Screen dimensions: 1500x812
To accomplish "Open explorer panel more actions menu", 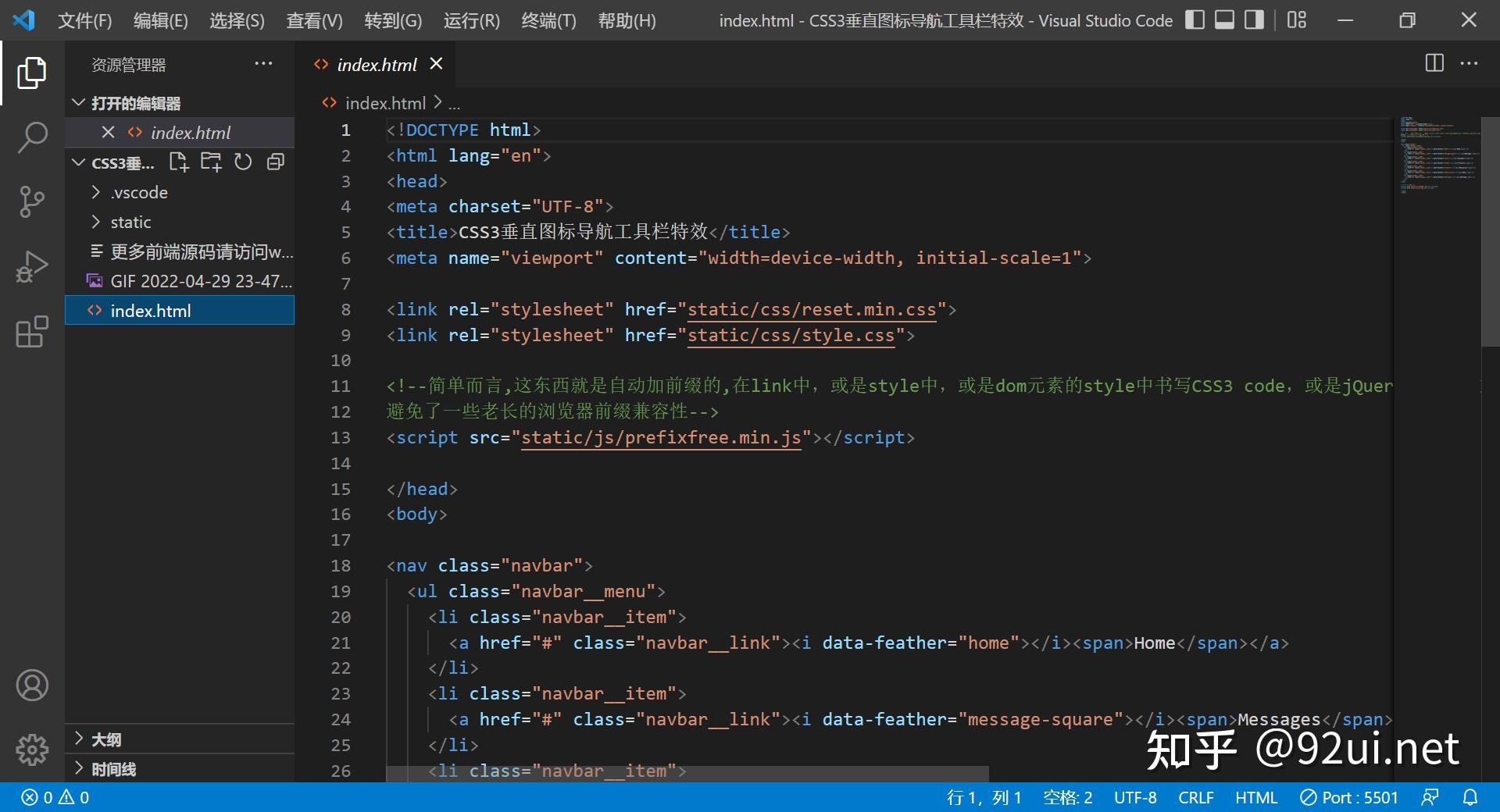I will point(263,64).
